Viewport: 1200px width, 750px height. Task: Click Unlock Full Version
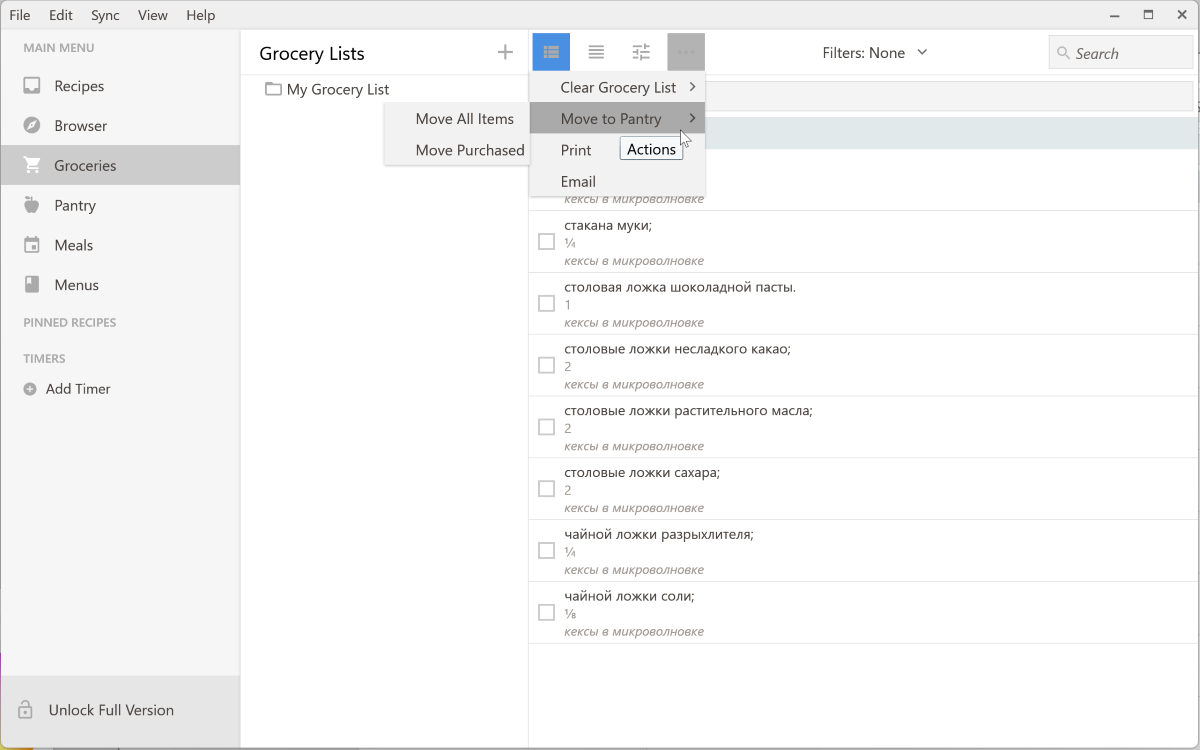111,710
